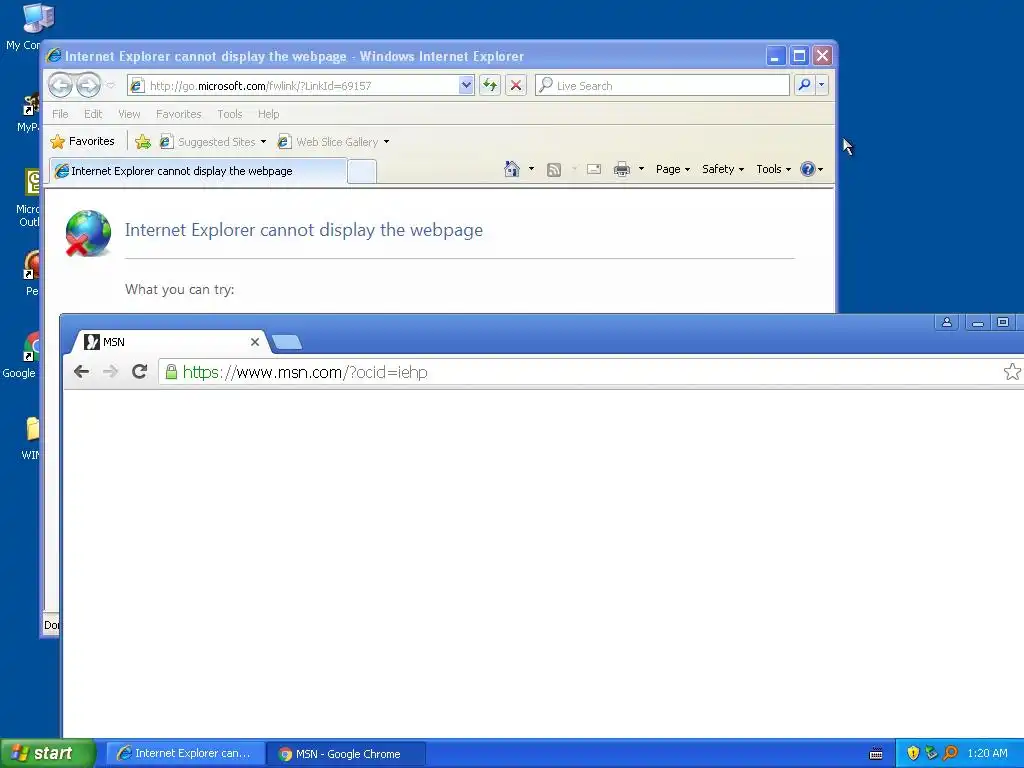Image resolution: width=1024 pixels, height=768 pixels.
Task: Click the Add to Favorites Bar icon
Action: [x=143, y=142]
